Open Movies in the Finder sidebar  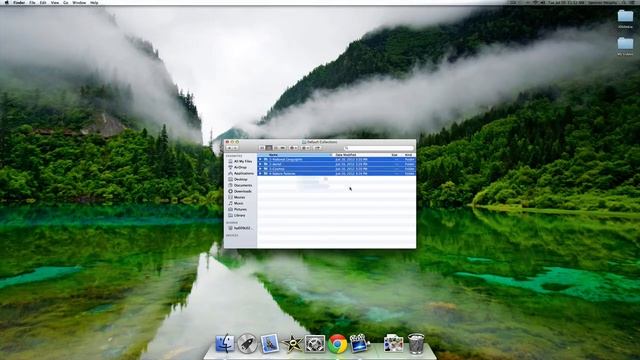point(240,197)
